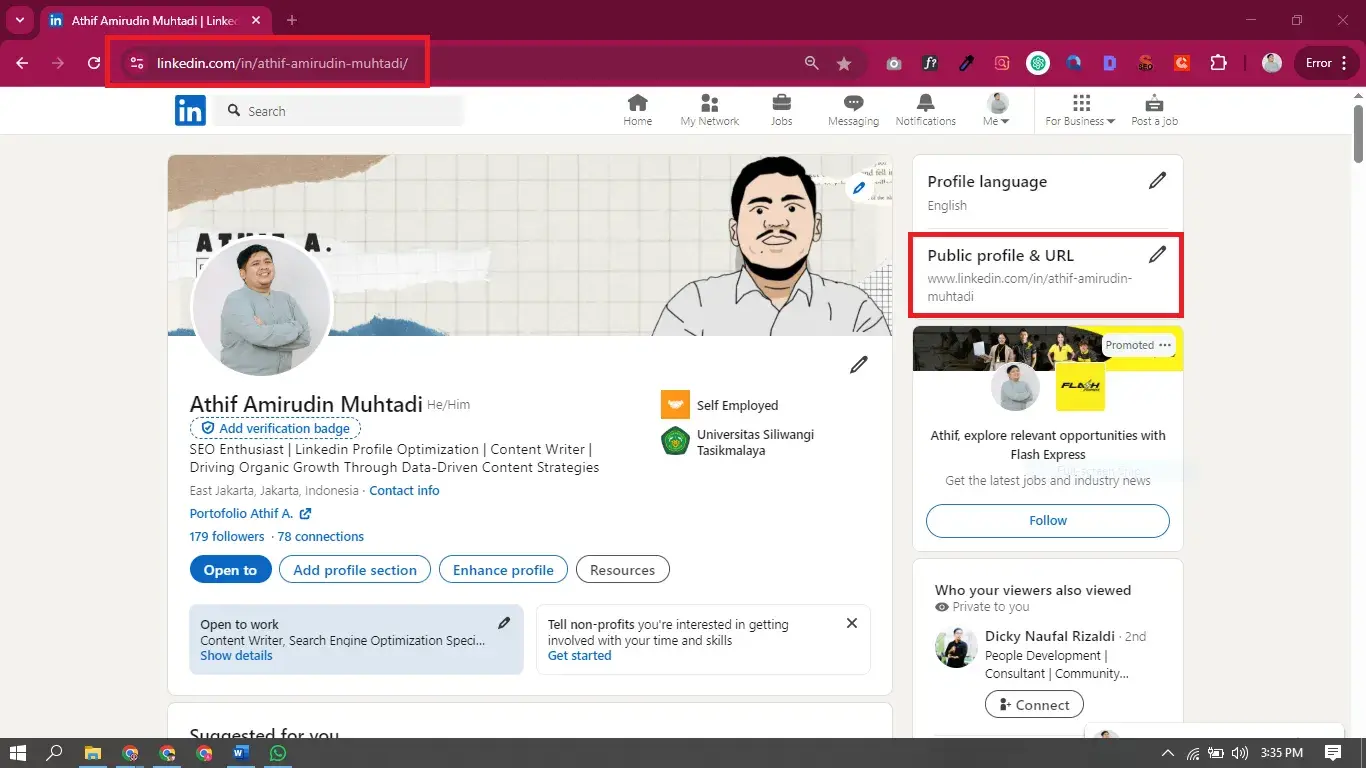1366x768 pixels.
Task: Open the camera screenshot extension
Action: tap(894, 63)
